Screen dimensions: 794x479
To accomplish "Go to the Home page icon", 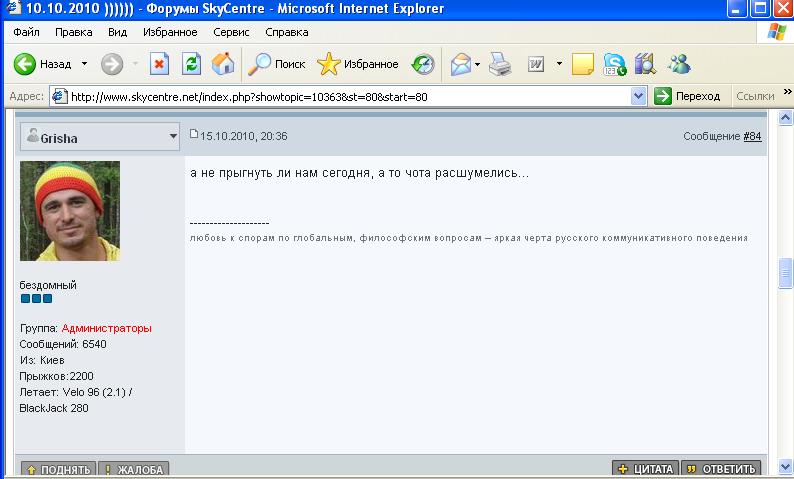I will coord(223,64).
